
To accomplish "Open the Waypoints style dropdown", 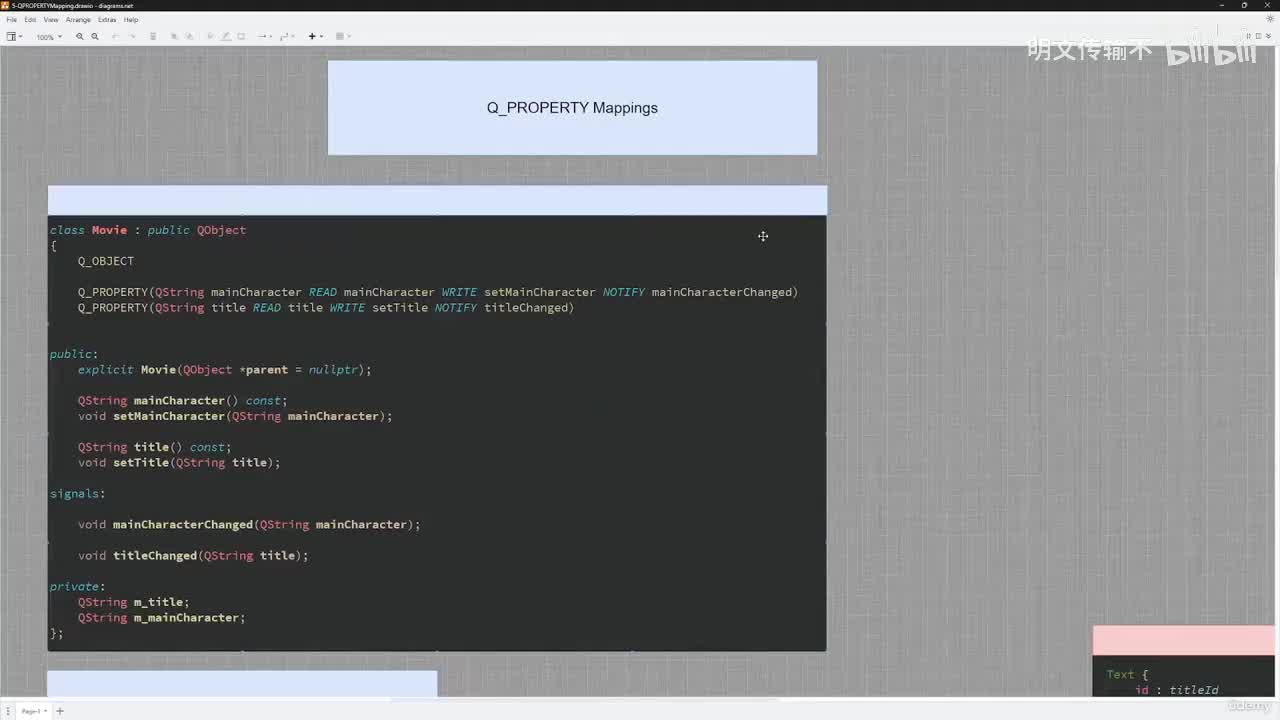I will [x=287, y=37].
